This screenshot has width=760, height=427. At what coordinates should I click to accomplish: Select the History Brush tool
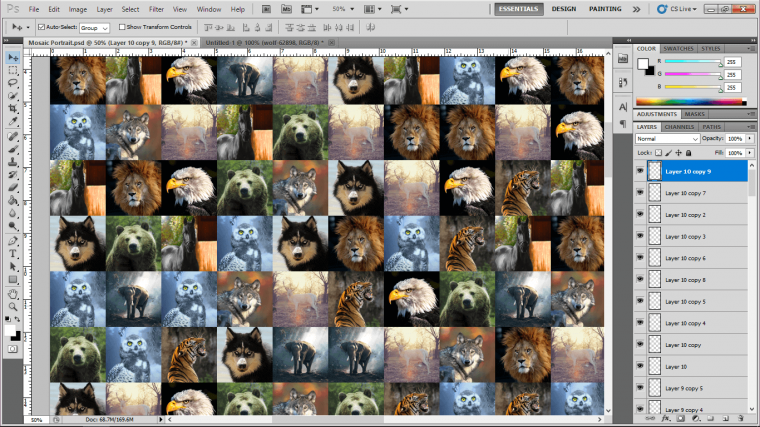(13, 175)
